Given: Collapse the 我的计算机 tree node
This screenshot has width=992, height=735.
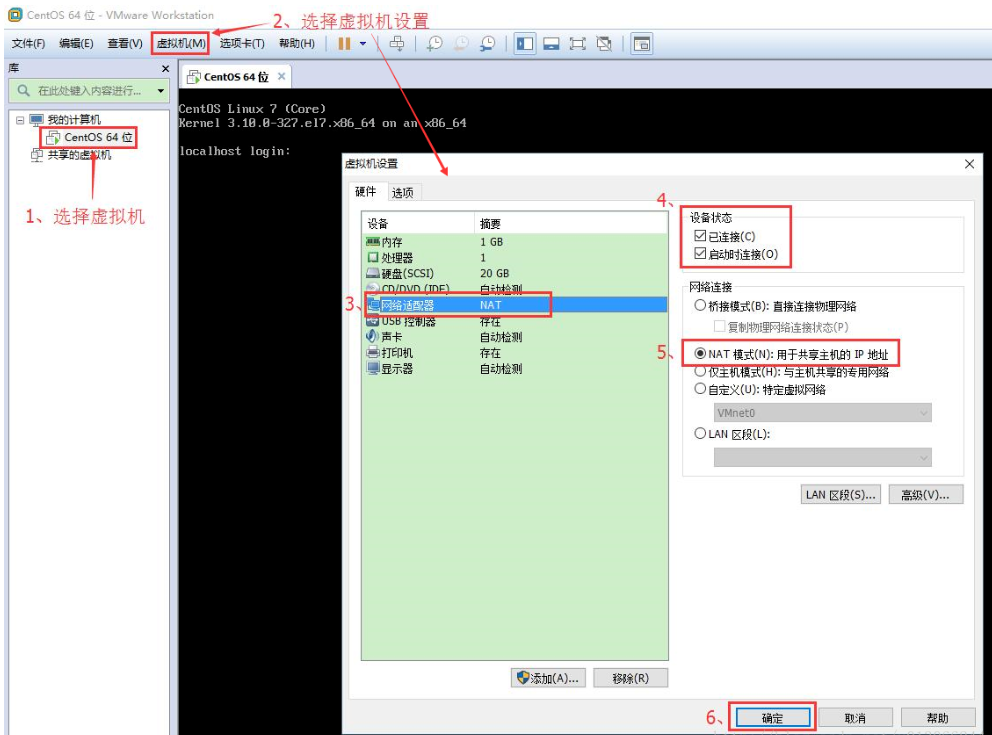Looking at the screenshot, I should 19,120.
